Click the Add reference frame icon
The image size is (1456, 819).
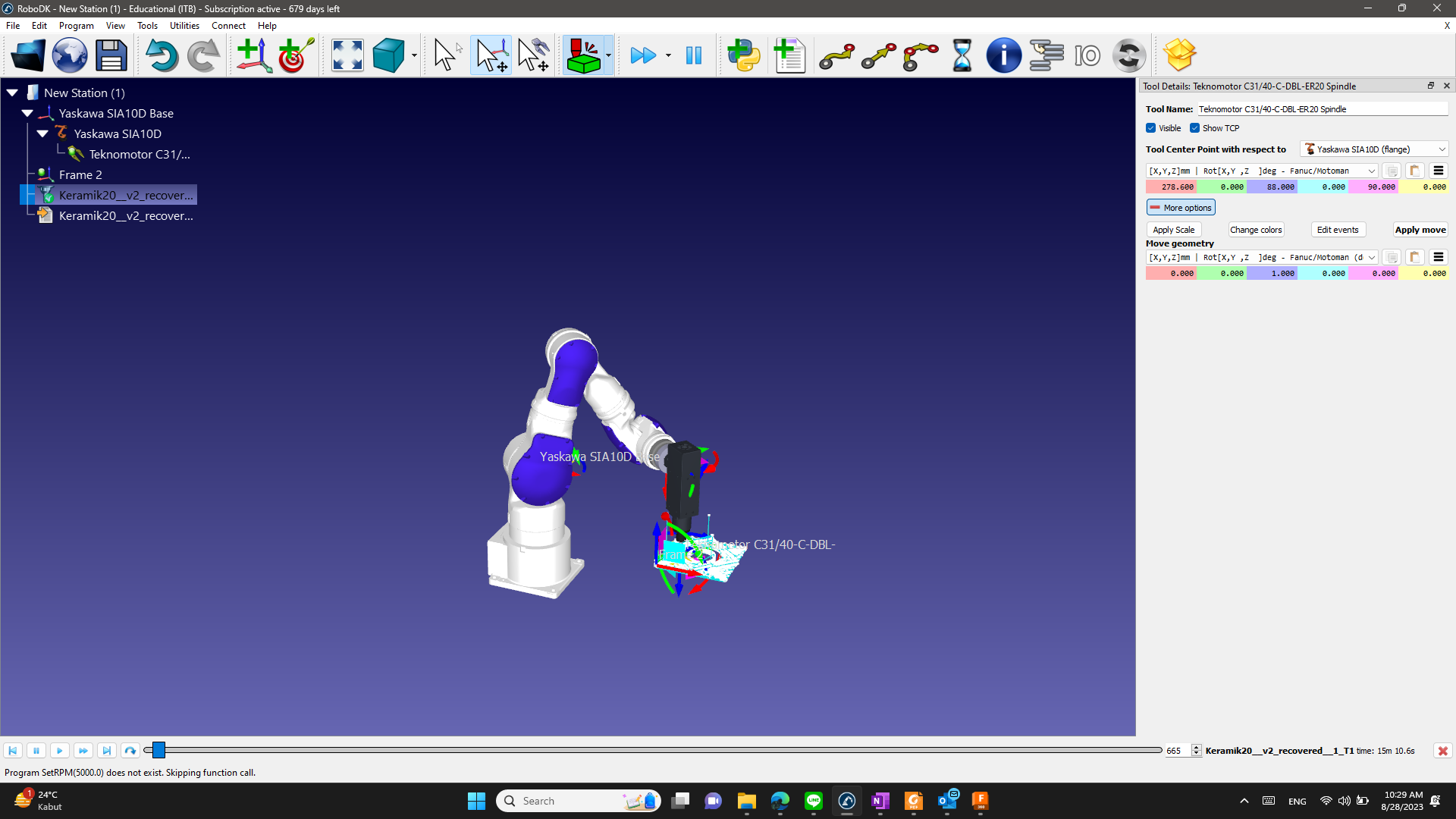coord(253,55)
